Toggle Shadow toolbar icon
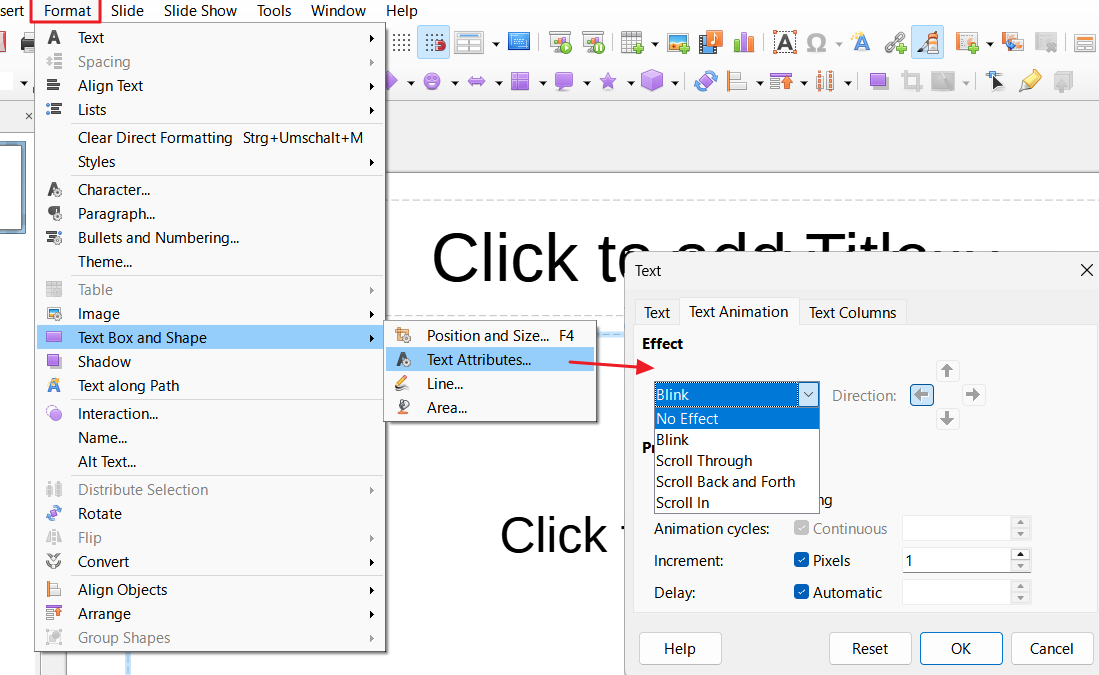This screenshot has height=675, width=1099. tap(879, 81)
